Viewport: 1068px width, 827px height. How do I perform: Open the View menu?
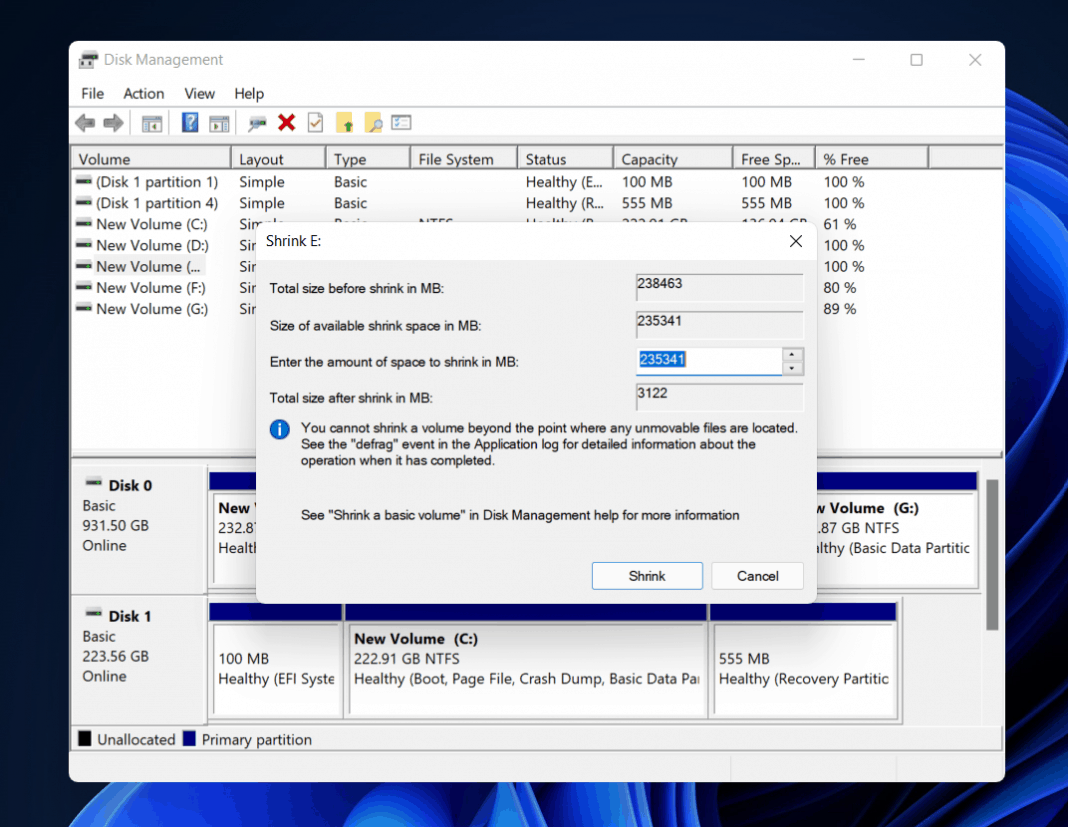point(199,93)
